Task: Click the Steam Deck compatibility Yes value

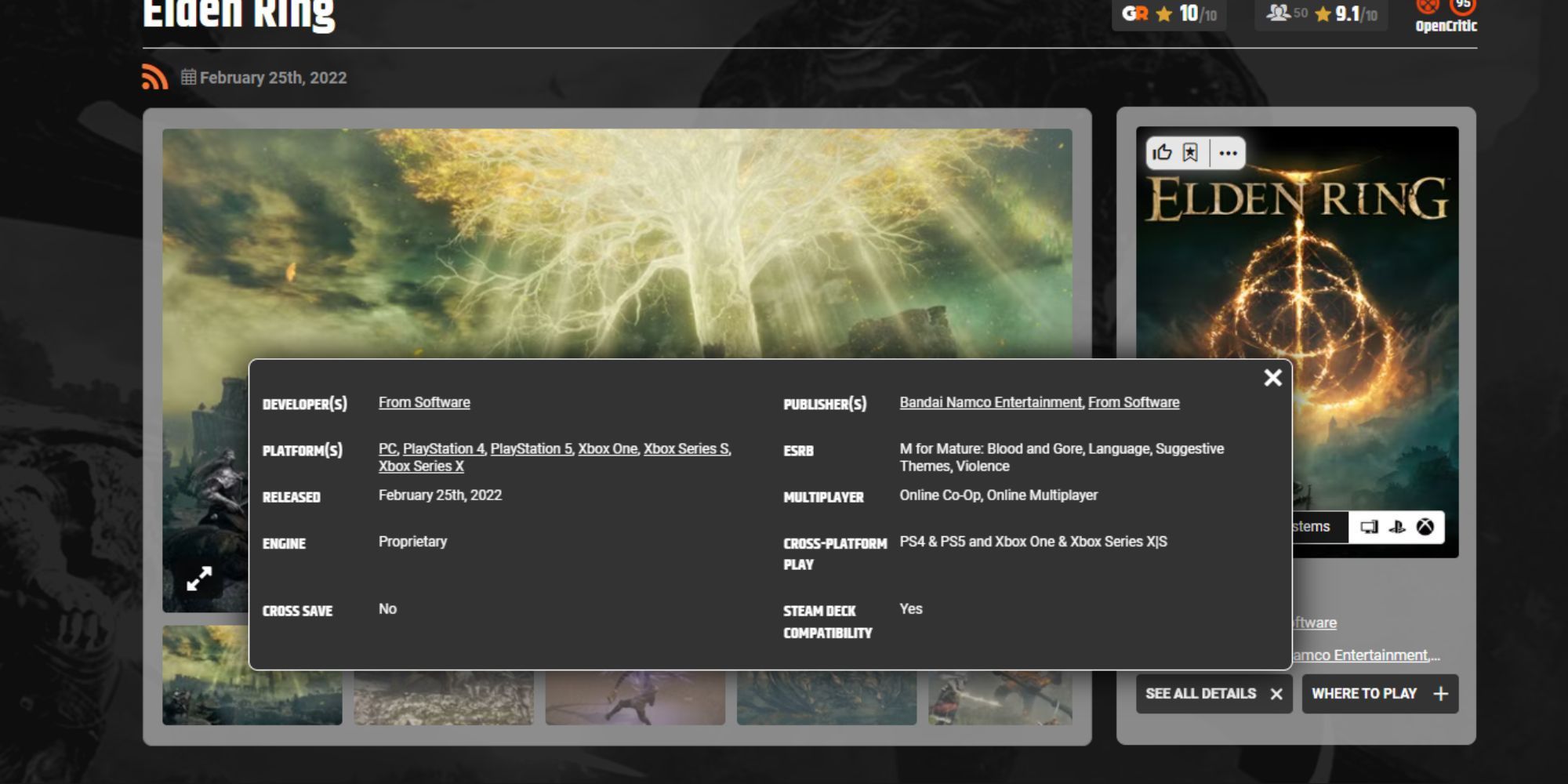Action: click(x=911, y=609)
